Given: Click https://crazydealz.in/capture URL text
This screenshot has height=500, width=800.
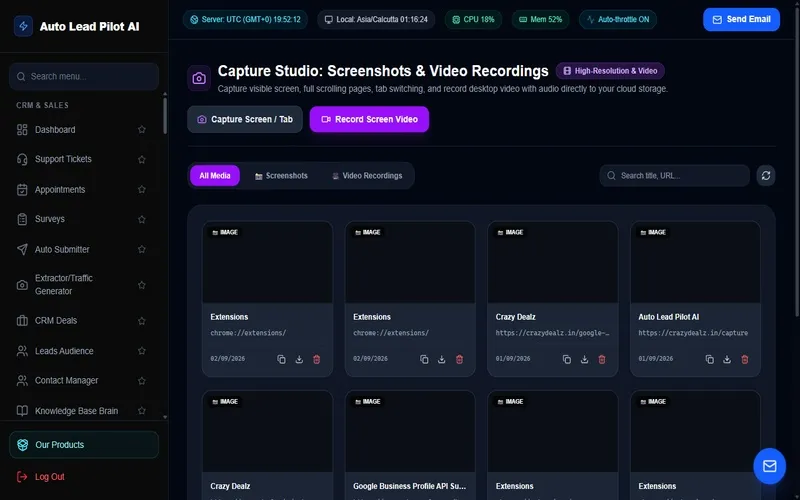Looking at the screenshot, I should coord(693,333).
